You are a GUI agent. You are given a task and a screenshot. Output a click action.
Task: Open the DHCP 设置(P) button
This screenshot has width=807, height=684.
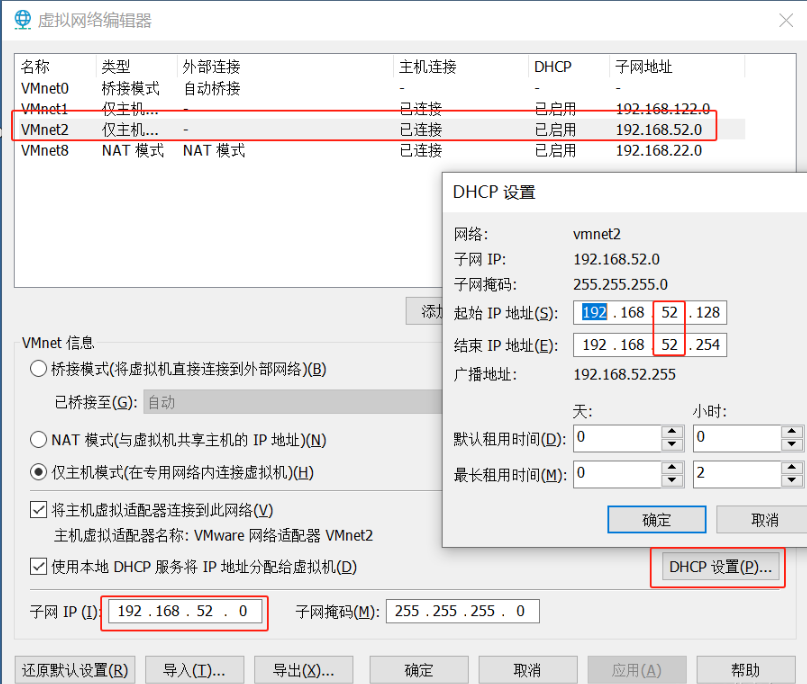pos(720,567)
